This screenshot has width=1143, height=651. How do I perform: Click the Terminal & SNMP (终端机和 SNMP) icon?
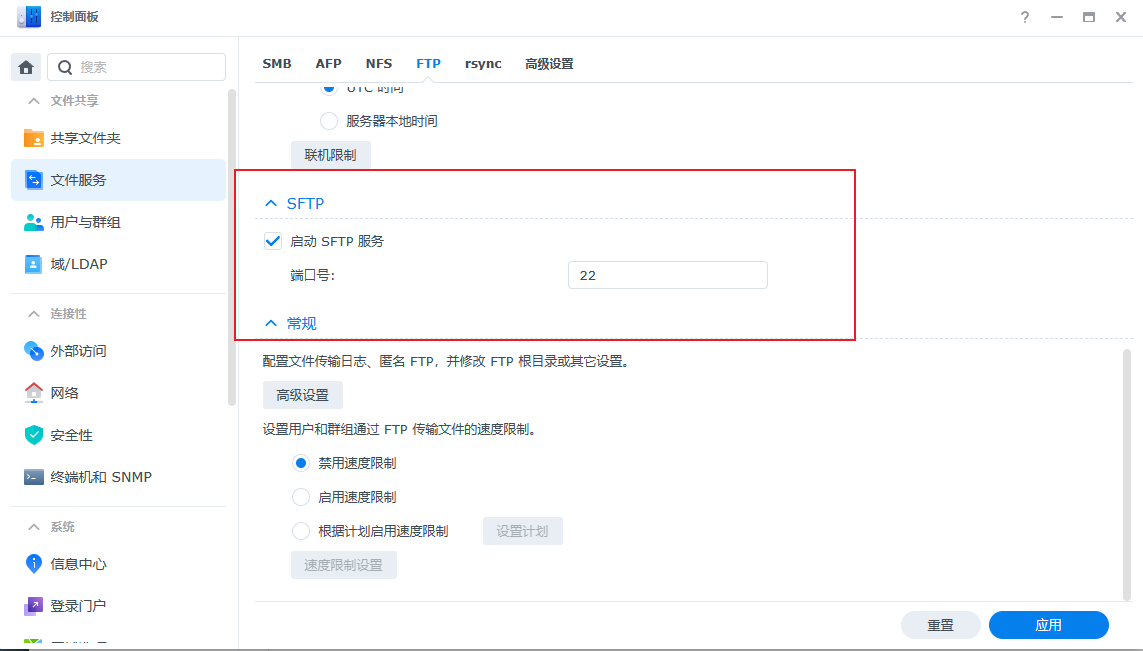click(x=34, y=477)
